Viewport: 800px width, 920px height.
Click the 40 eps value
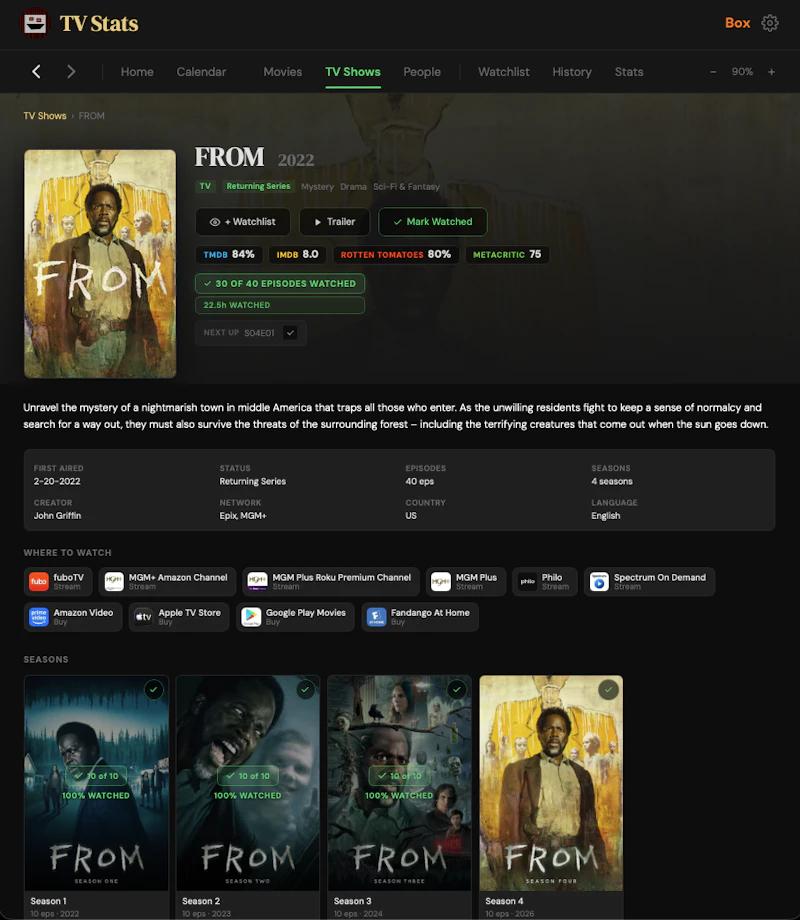[x=420, y=481]
